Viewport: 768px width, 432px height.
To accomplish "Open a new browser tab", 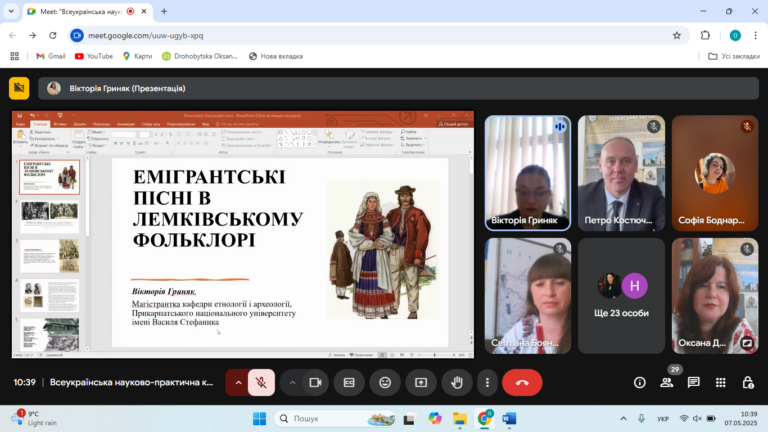I will pyautogui.click(x=164, y=11).
